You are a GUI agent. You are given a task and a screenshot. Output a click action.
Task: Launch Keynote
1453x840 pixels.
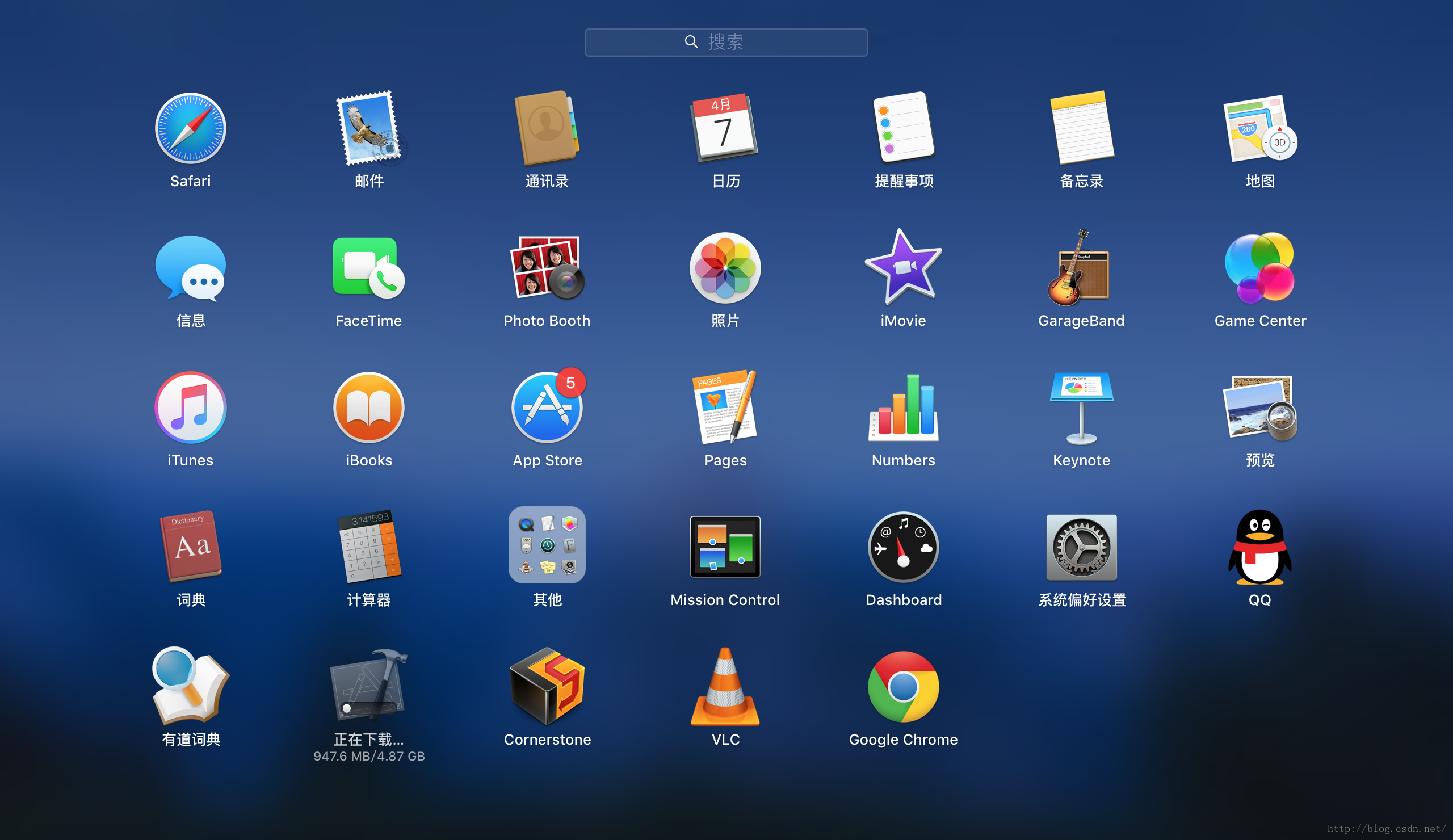pyautogui.click(x=1082, y=408)
